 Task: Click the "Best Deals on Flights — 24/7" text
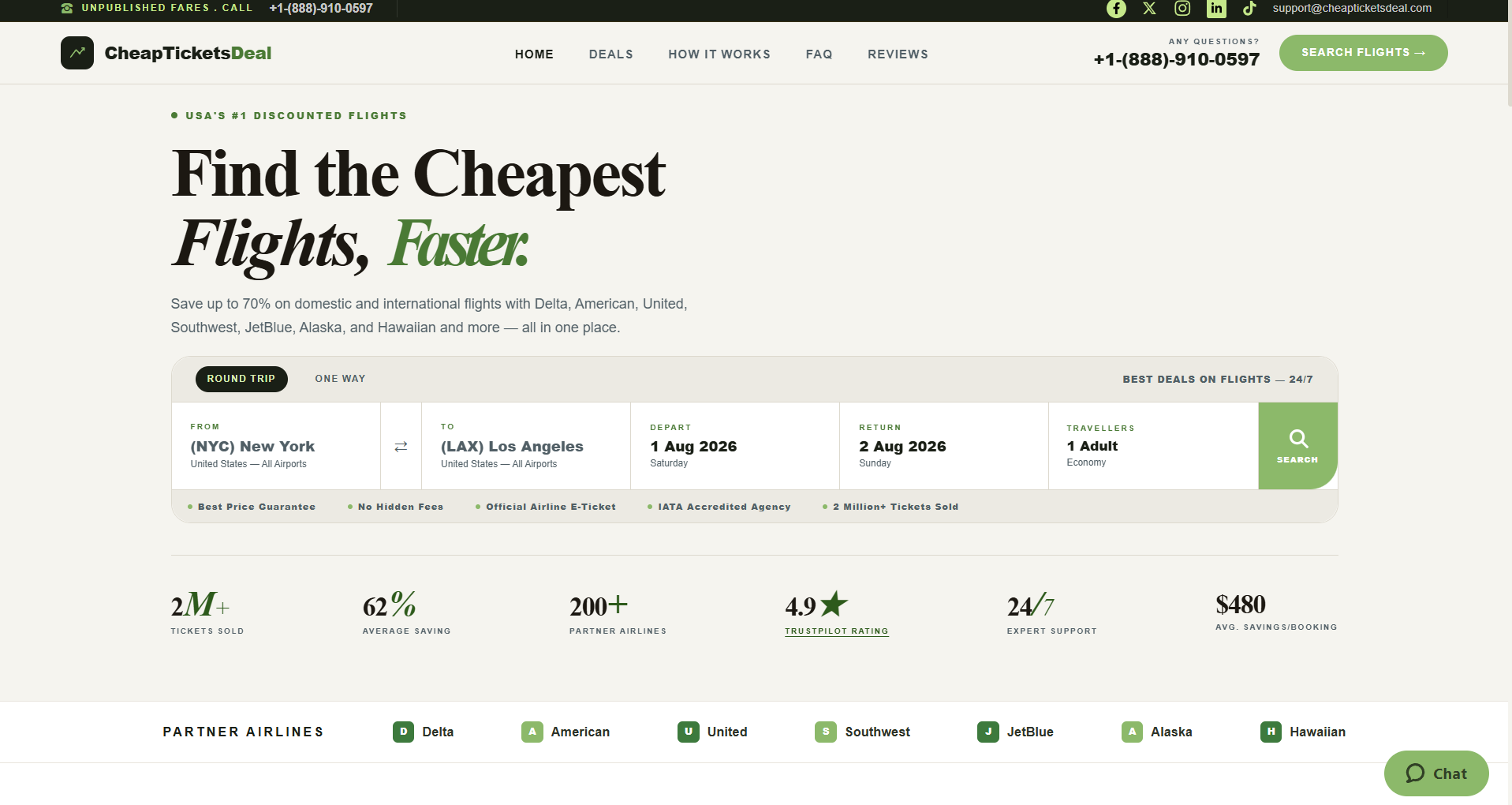click(1218, 380)
